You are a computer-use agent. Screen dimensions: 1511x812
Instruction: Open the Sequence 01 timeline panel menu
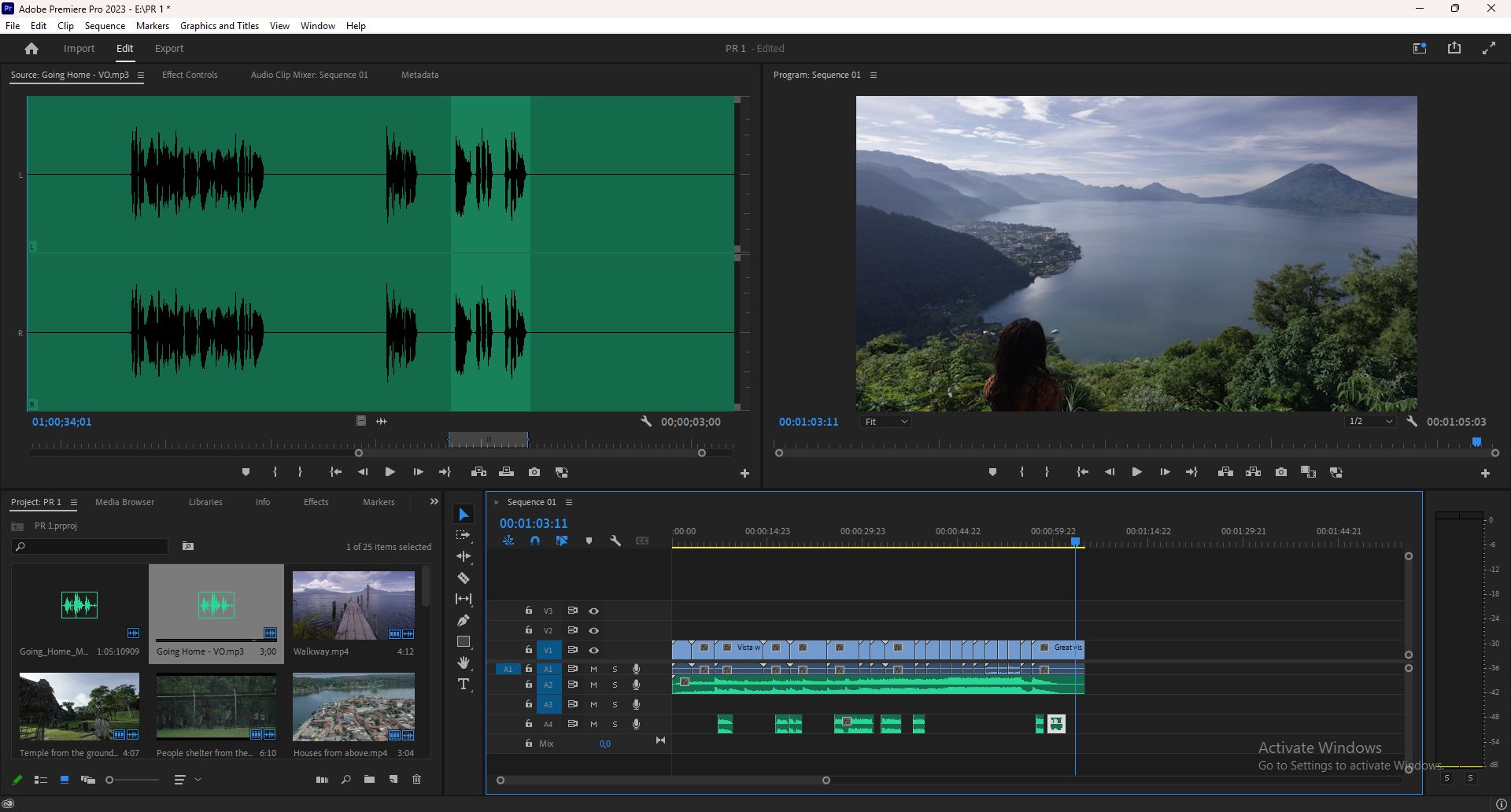pos(569,502)
